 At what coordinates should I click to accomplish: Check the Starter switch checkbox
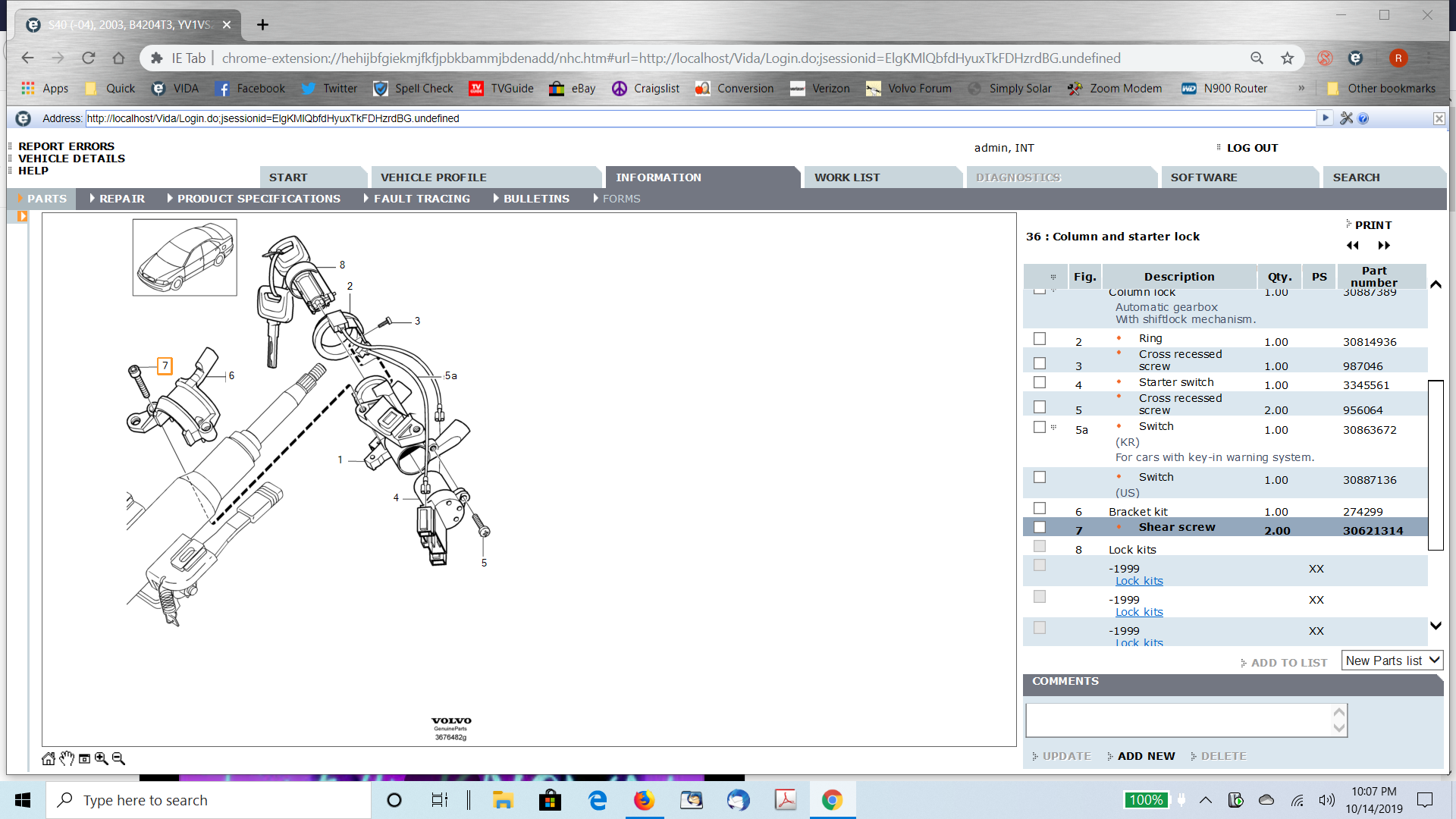tap(1040, 383)
